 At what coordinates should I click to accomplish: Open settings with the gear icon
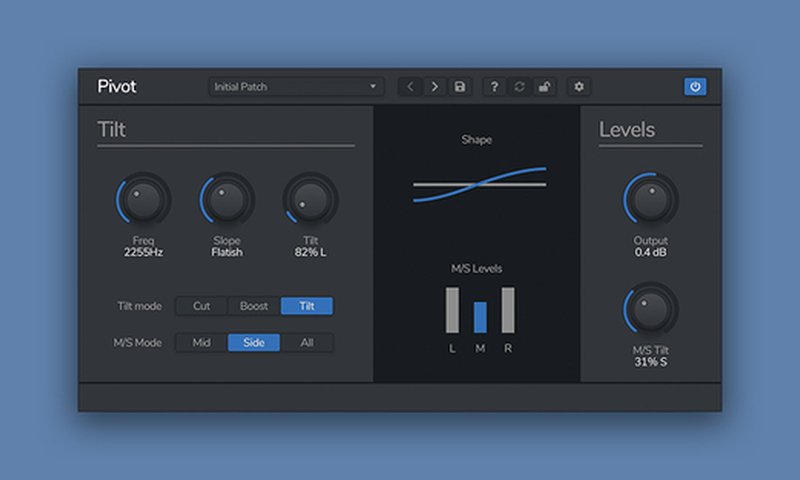(x=579, y=87)
